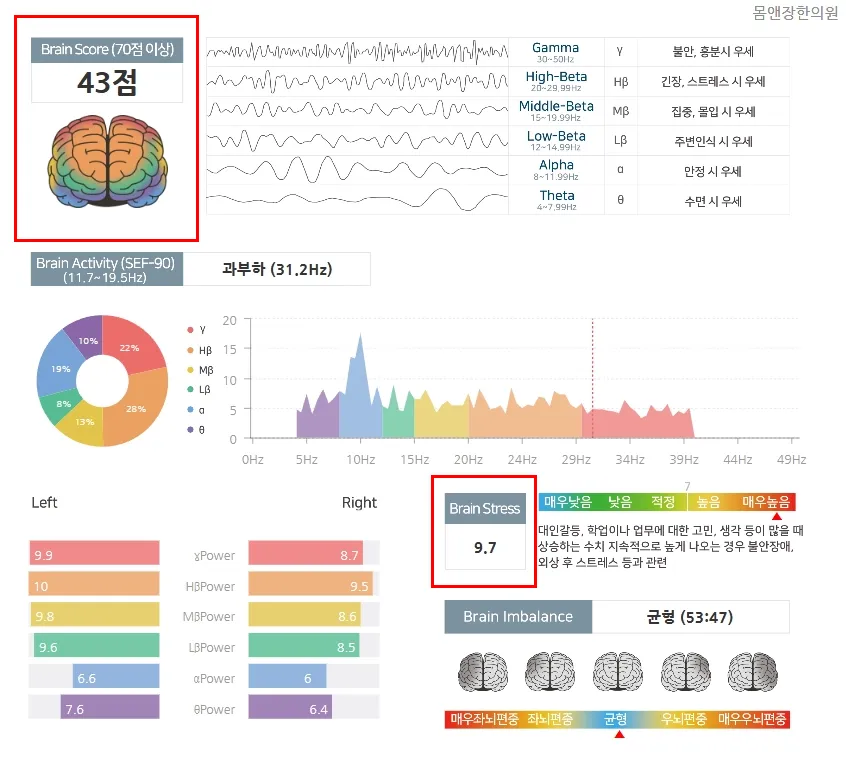Click the 과부하 (31.2Hz) result field
Viewport: 846px width, 758px height.
(x=277, y=269)
